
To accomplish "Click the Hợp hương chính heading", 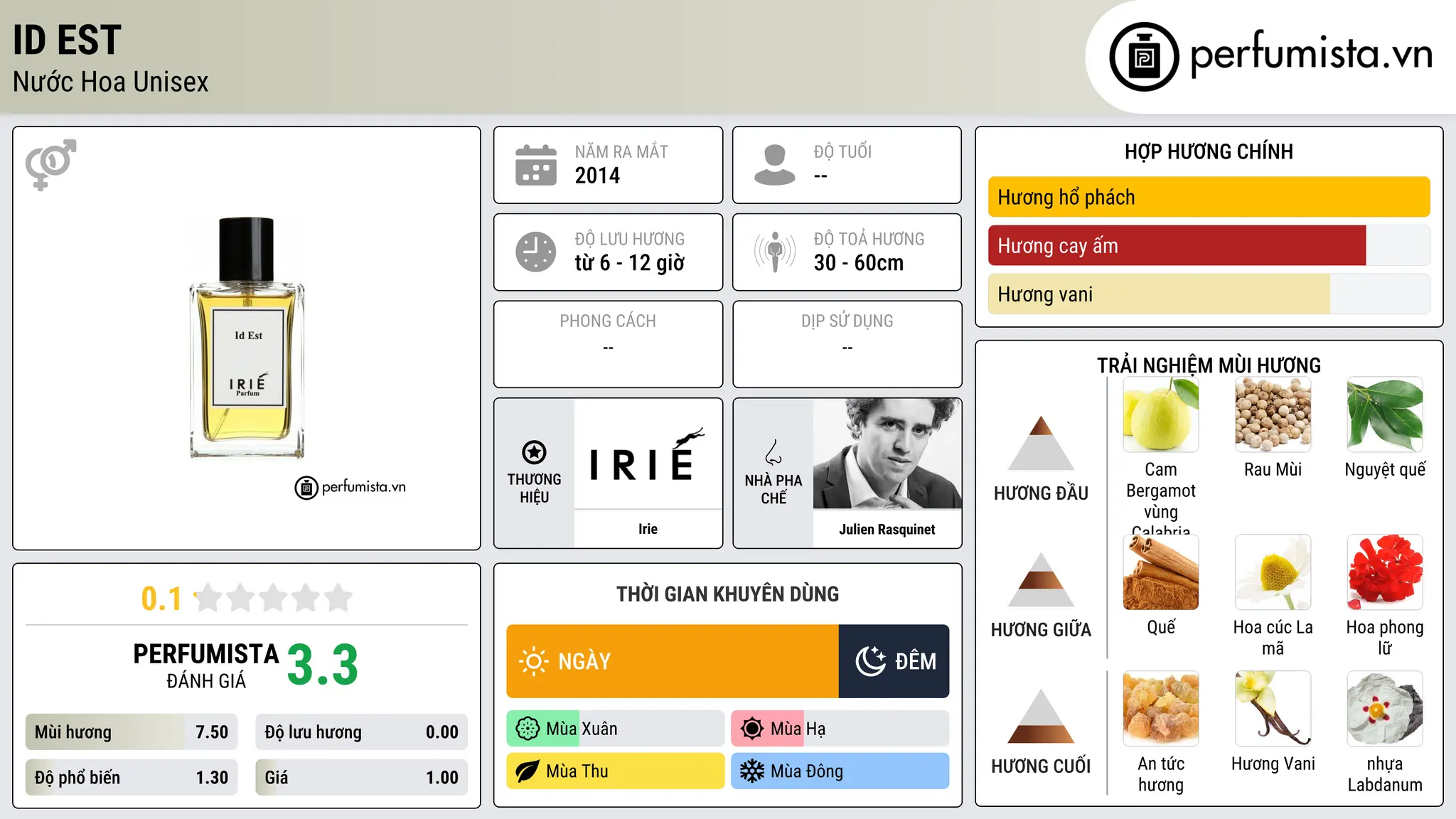I will coord(1209,151).
